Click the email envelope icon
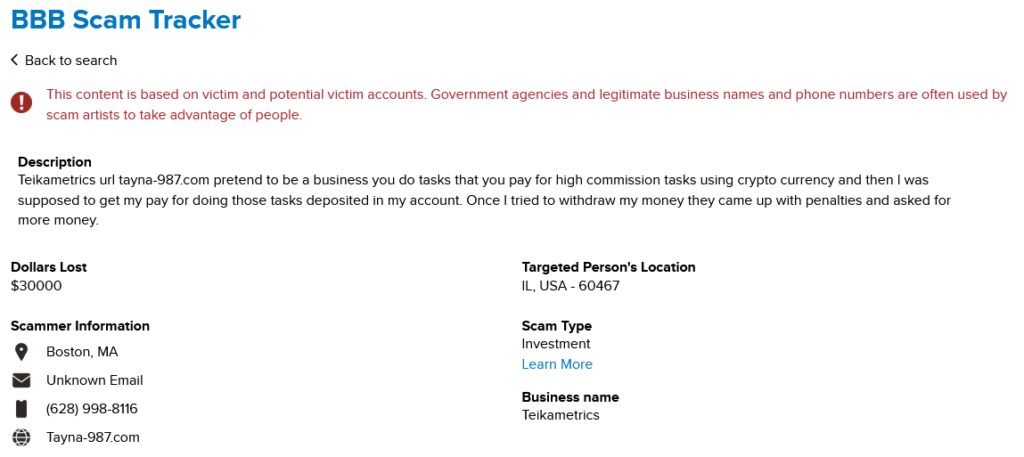 tap(21, 380)
